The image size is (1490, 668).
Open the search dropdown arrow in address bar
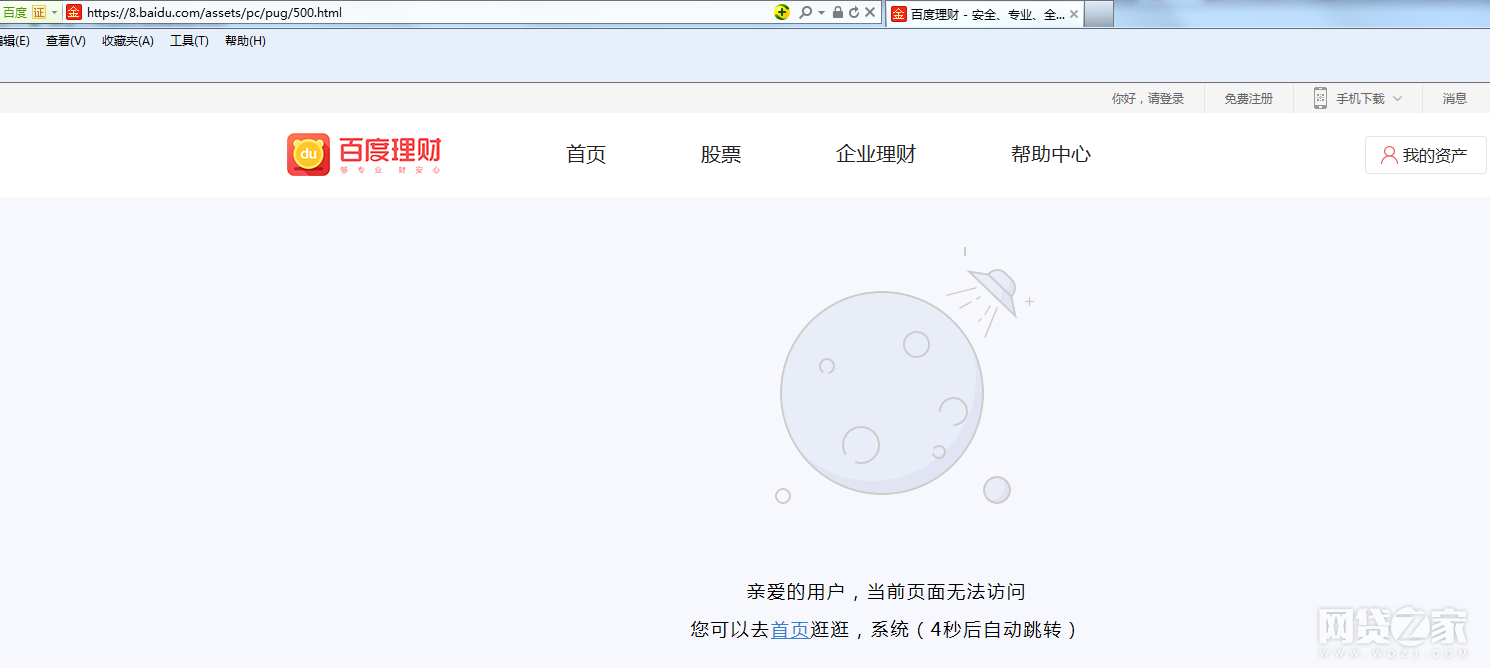(821, 13)
